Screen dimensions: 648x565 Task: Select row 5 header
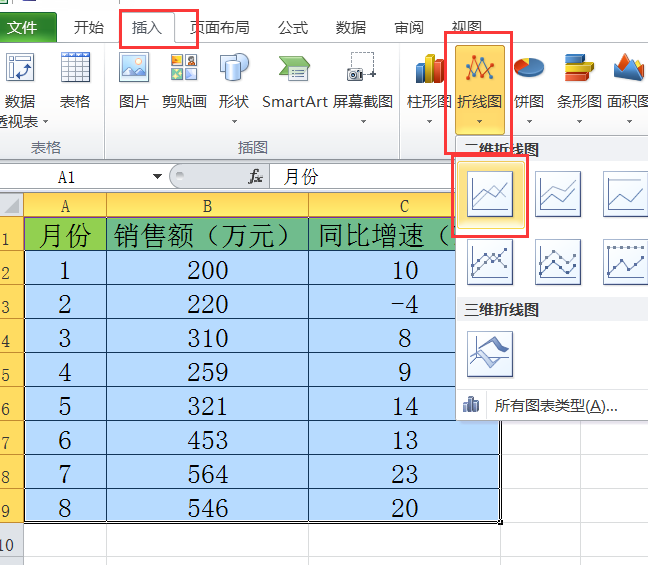click(x=12, y=370)
